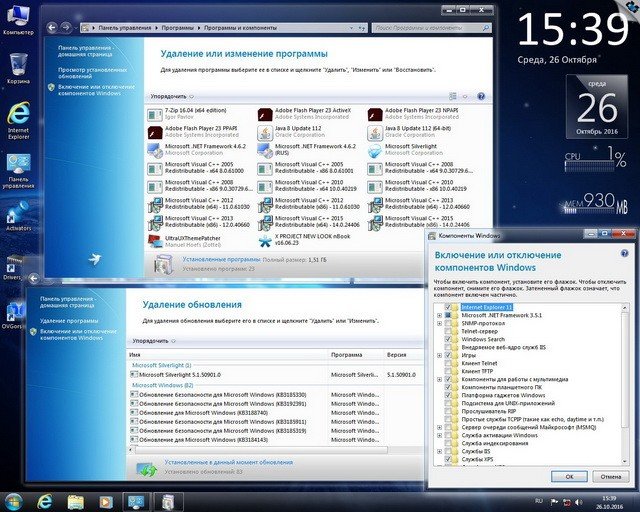This screenshot has height=512, width=640.
Task: Launch Internet Explorer desktop shortcut
Action: tap(18, 120)
